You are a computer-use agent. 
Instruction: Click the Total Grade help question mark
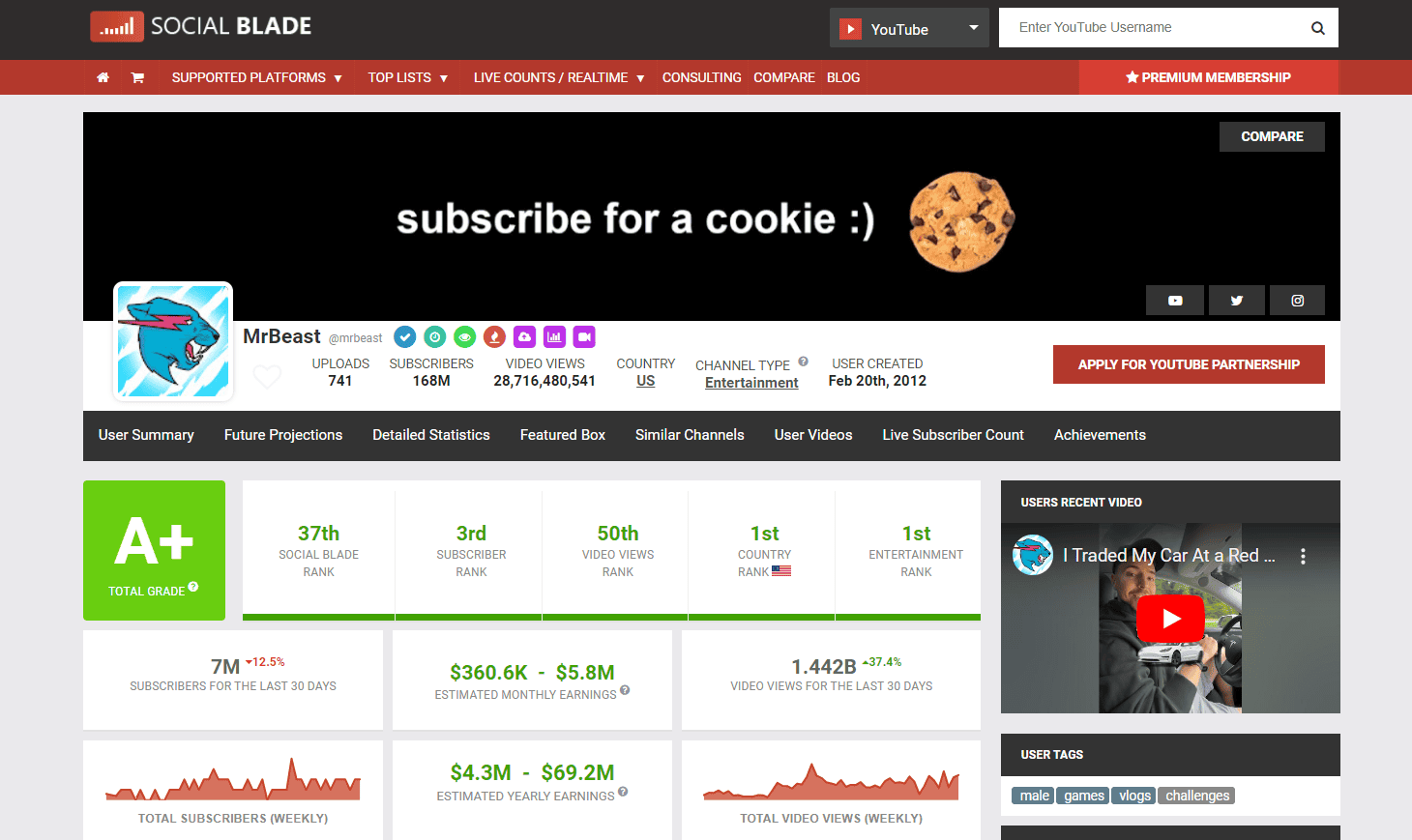tap(193, 587)
